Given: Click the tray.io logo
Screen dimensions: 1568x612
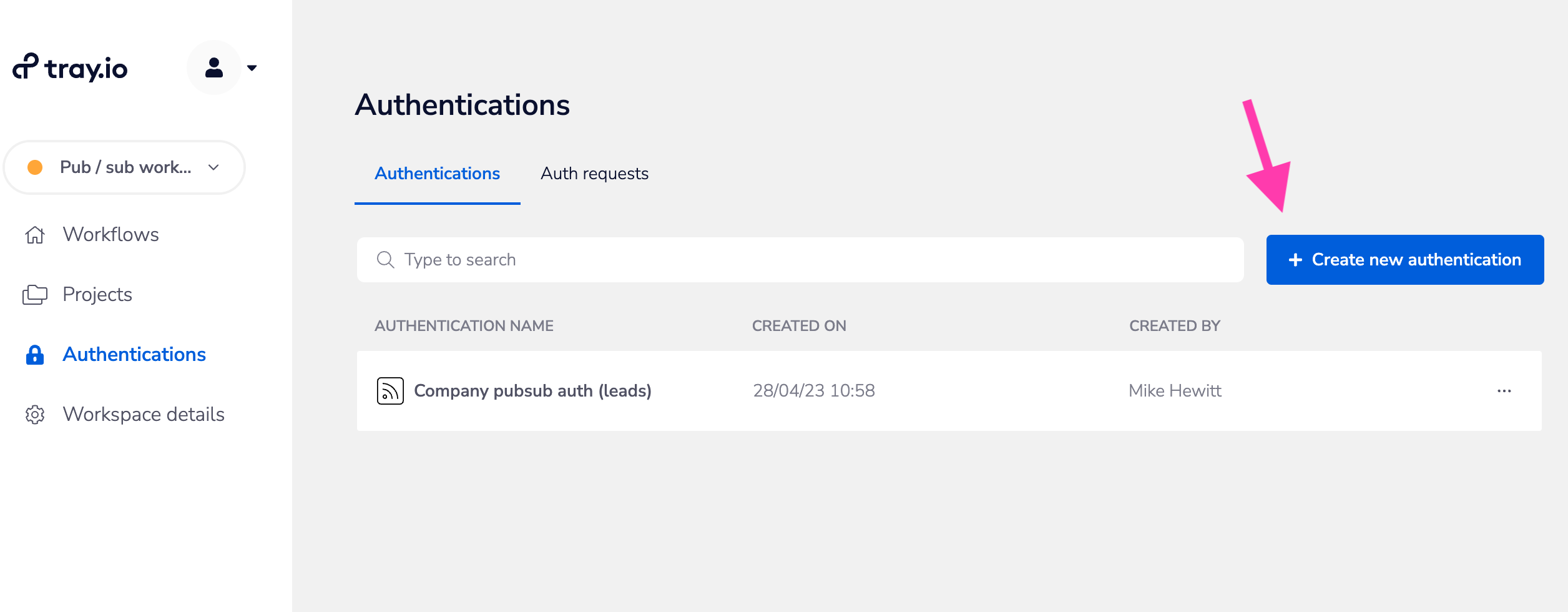Looking at the screenshot, I should coord(70,67).
